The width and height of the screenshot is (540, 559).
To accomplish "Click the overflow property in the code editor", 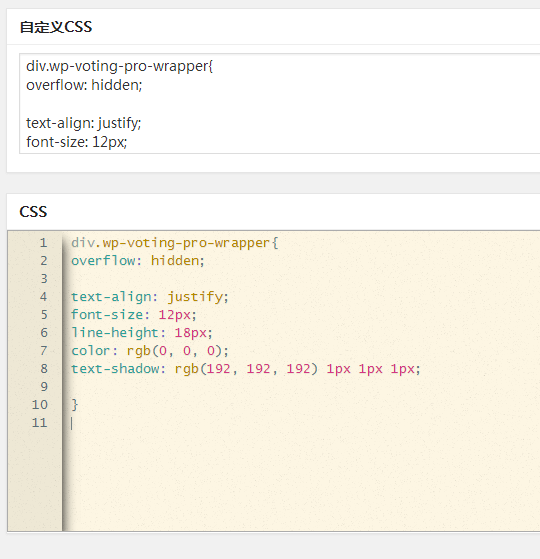I will point(103,261).
